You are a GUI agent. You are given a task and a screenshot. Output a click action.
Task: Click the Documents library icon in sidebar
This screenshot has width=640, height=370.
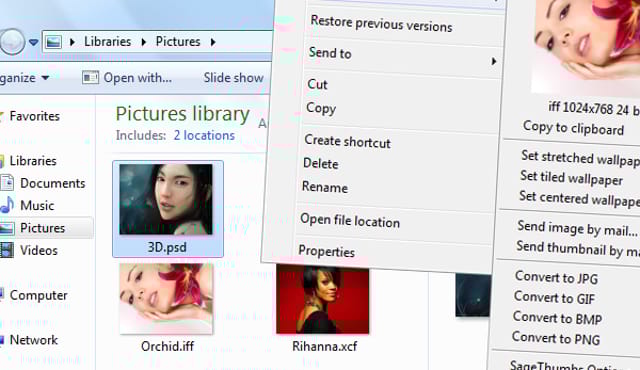(x=7, y=183)
